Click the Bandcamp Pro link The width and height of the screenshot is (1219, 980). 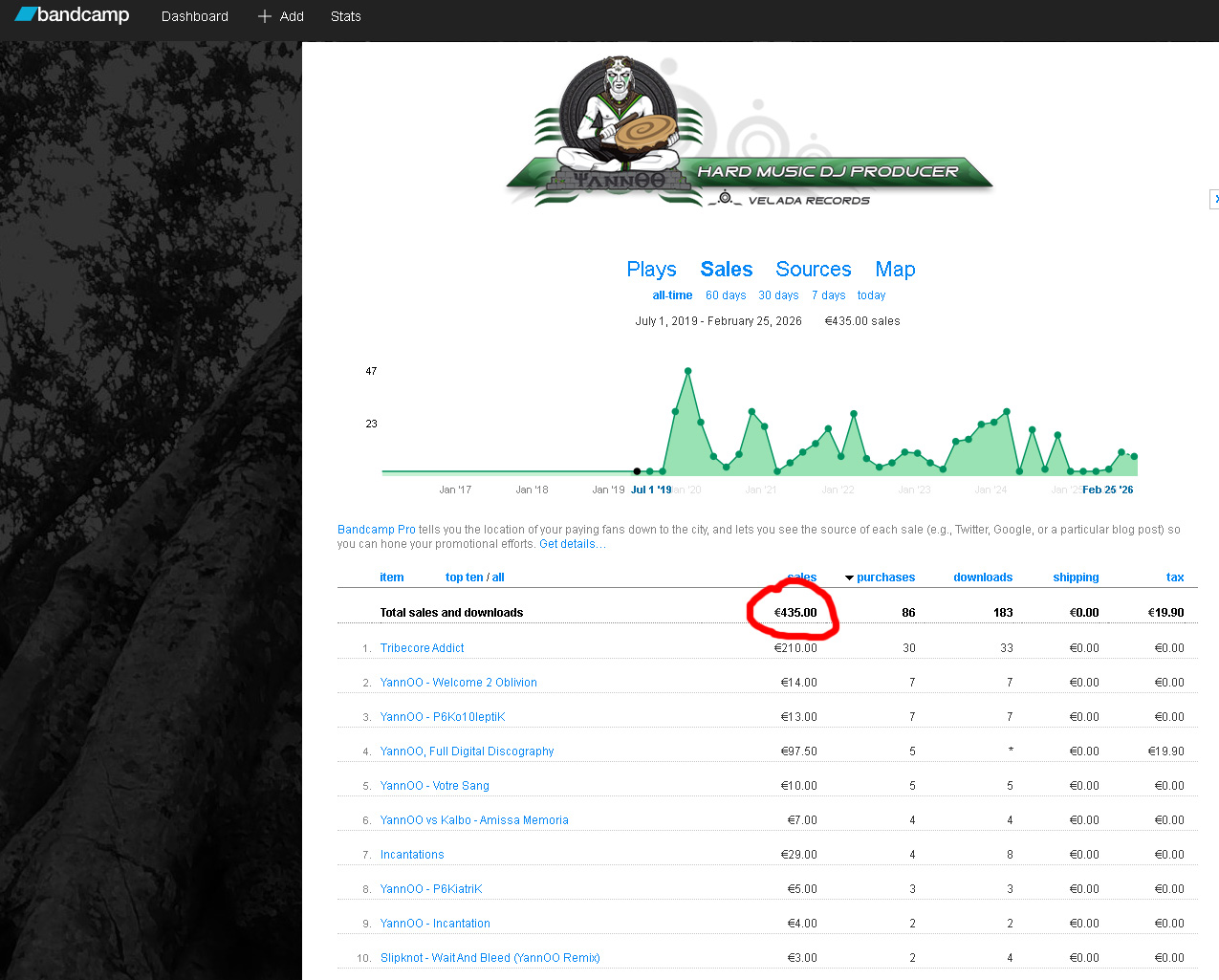coord(376,530)
